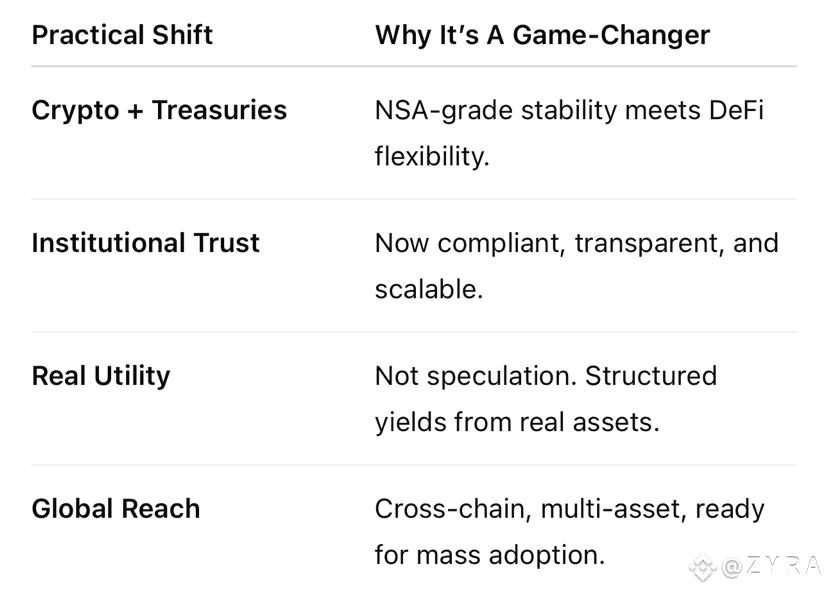Click NSA-grade stability meets DeFi text
Screen dimensions: 828x593
pyautogui.click(x=569, y=110)
